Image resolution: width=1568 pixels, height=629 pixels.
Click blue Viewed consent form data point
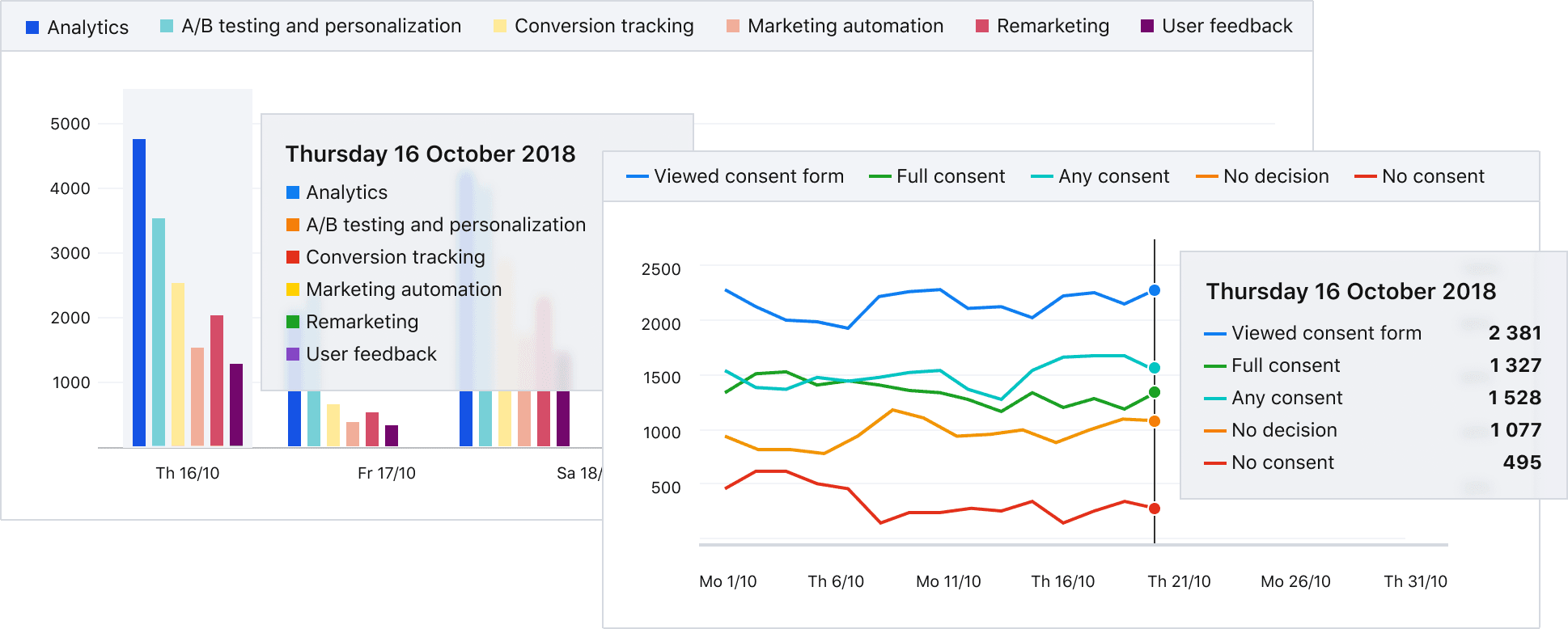point(1155,290)
